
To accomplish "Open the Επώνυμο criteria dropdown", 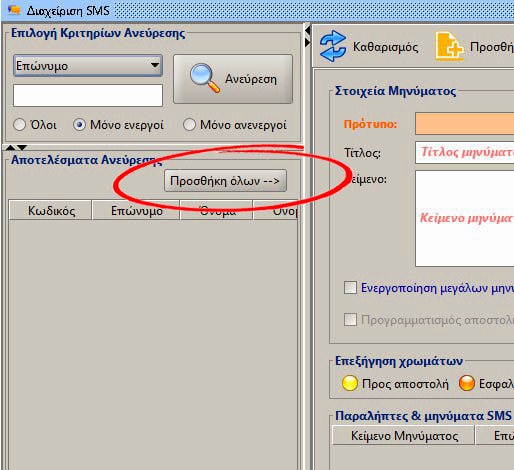I will click(88, 65).
